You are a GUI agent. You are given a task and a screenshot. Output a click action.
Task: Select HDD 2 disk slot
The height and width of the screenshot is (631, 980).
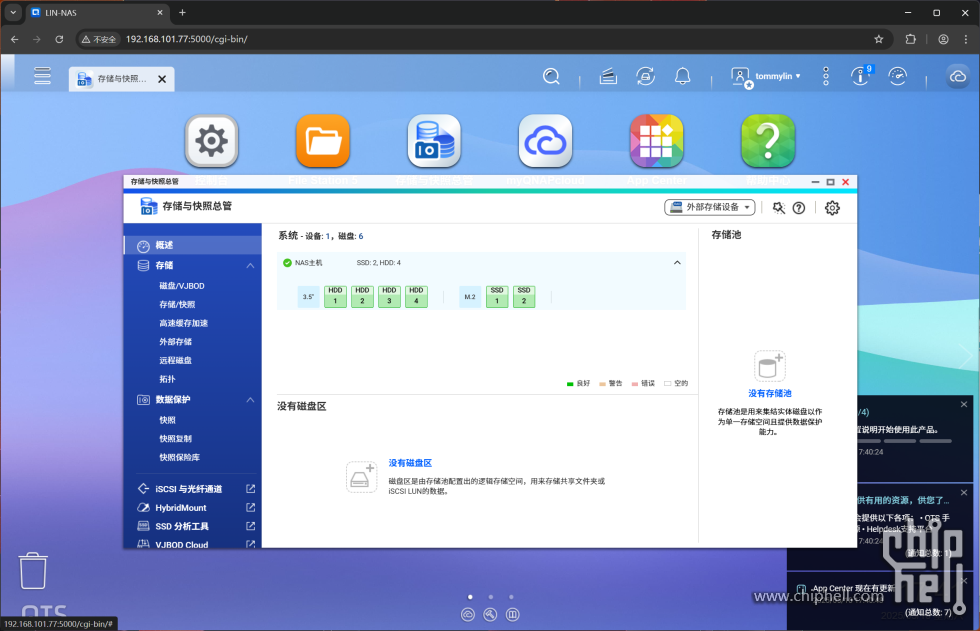coord(362,296)
